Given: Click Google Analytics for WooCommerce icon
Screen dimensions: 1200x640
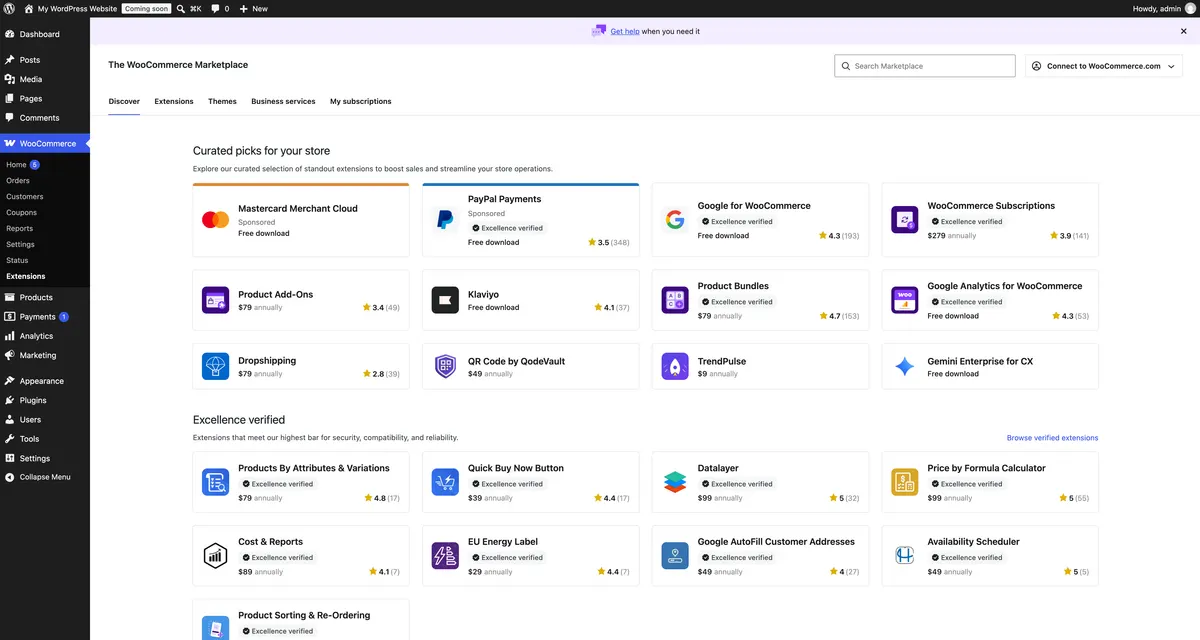Looking at the screenshot, I should [x=905, y=300].
